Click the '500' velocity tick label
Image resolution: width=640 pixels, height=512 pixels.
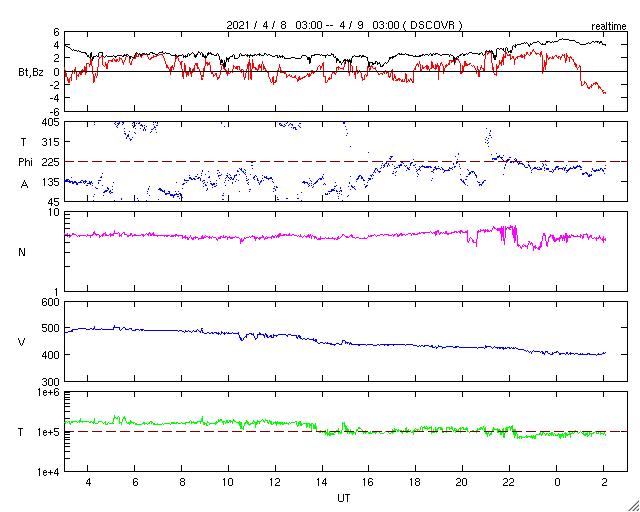tap(51, 328)
